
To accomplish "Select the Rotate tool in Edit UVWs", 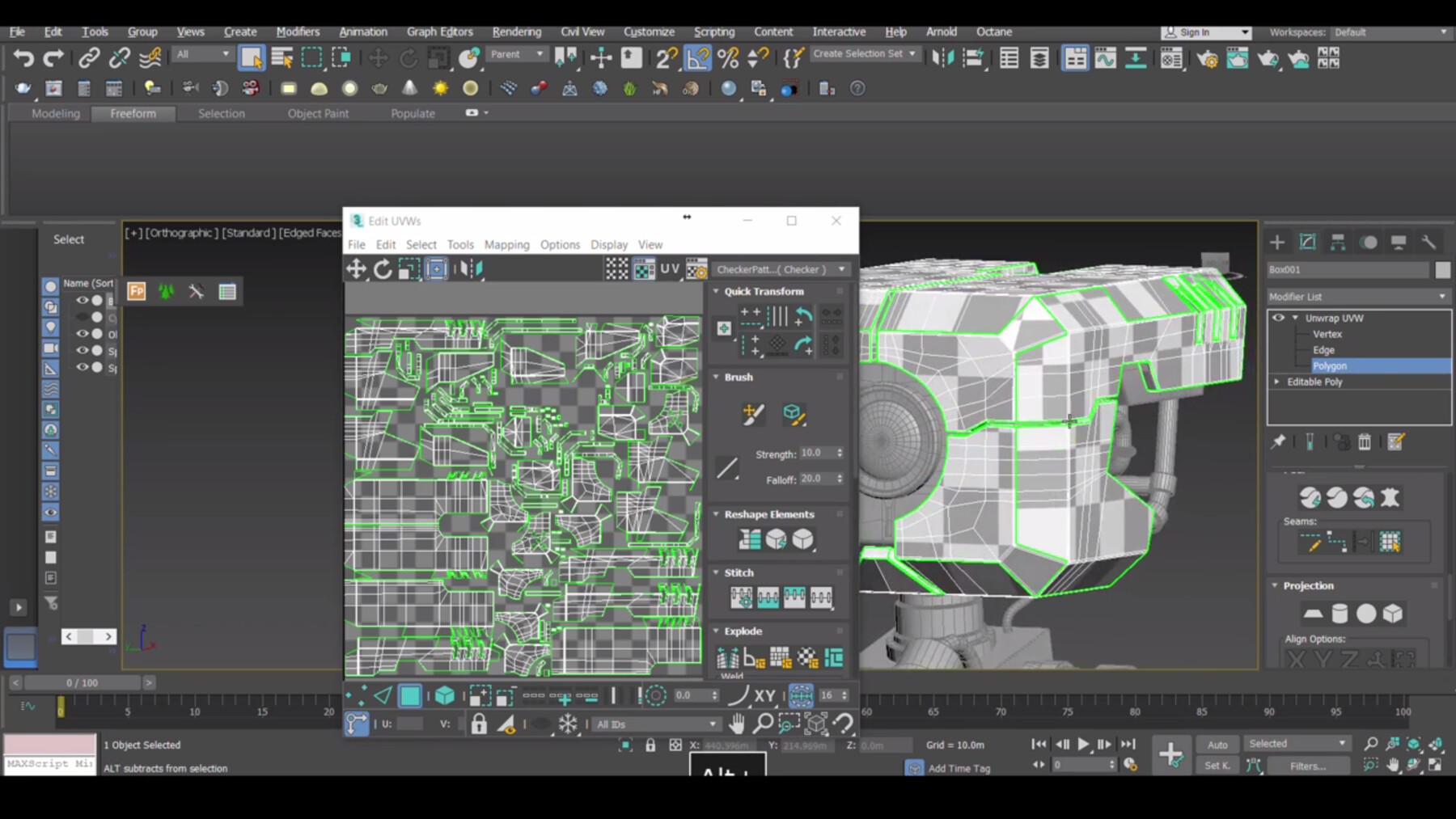I will [383, 269].
